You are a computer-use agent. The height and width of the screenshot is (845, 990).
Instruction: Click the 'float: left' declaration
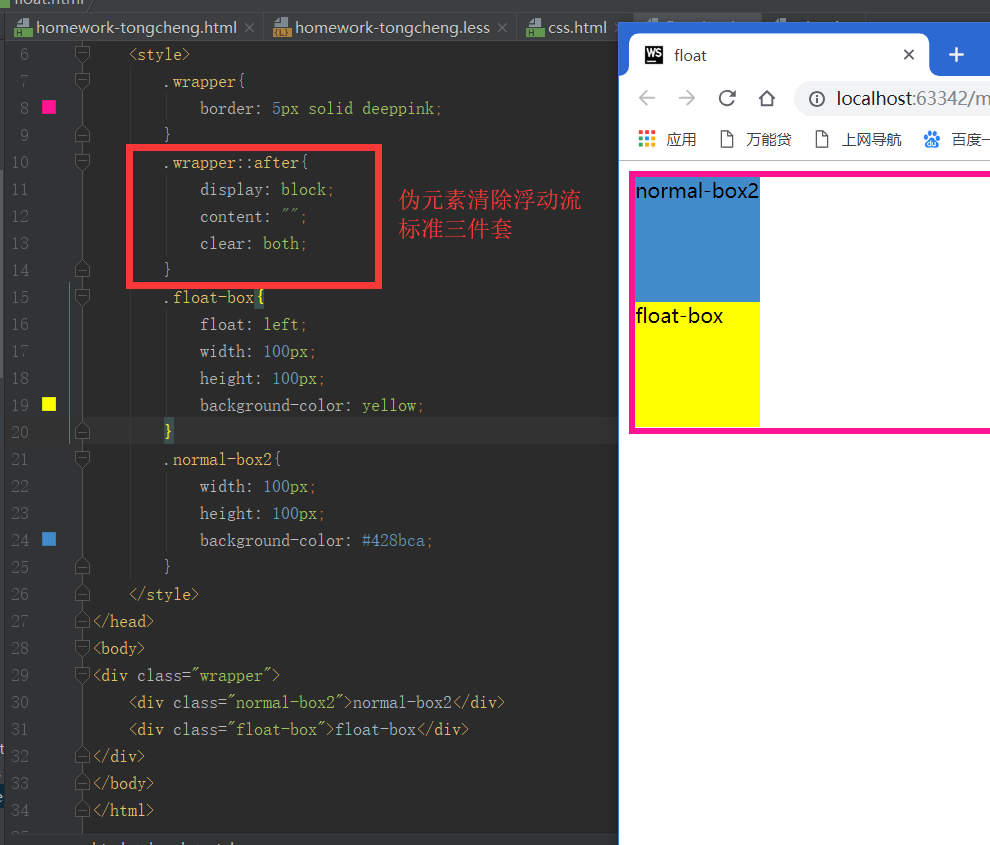(253, 325)
